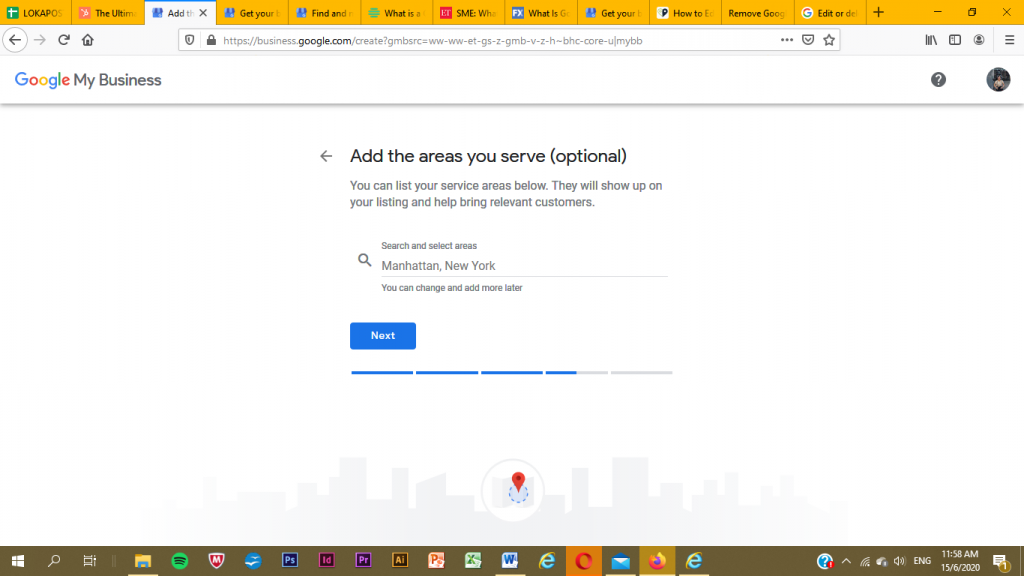Click the setup progress bar
Image resolution: width=1024 pixels, height=576 pixels.
tap(511, 372)
